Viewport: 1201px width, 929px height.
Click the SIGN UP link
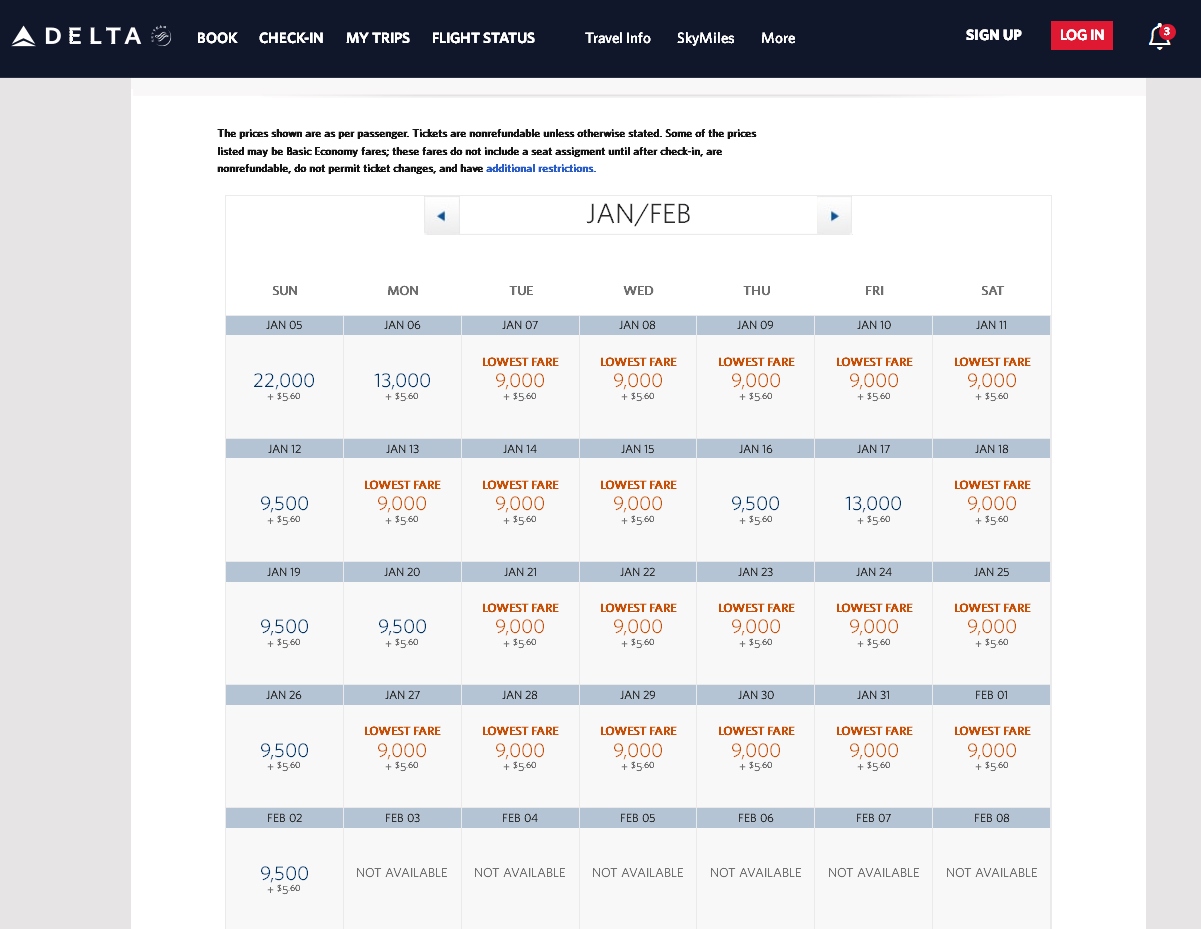(x=993, y=35)
